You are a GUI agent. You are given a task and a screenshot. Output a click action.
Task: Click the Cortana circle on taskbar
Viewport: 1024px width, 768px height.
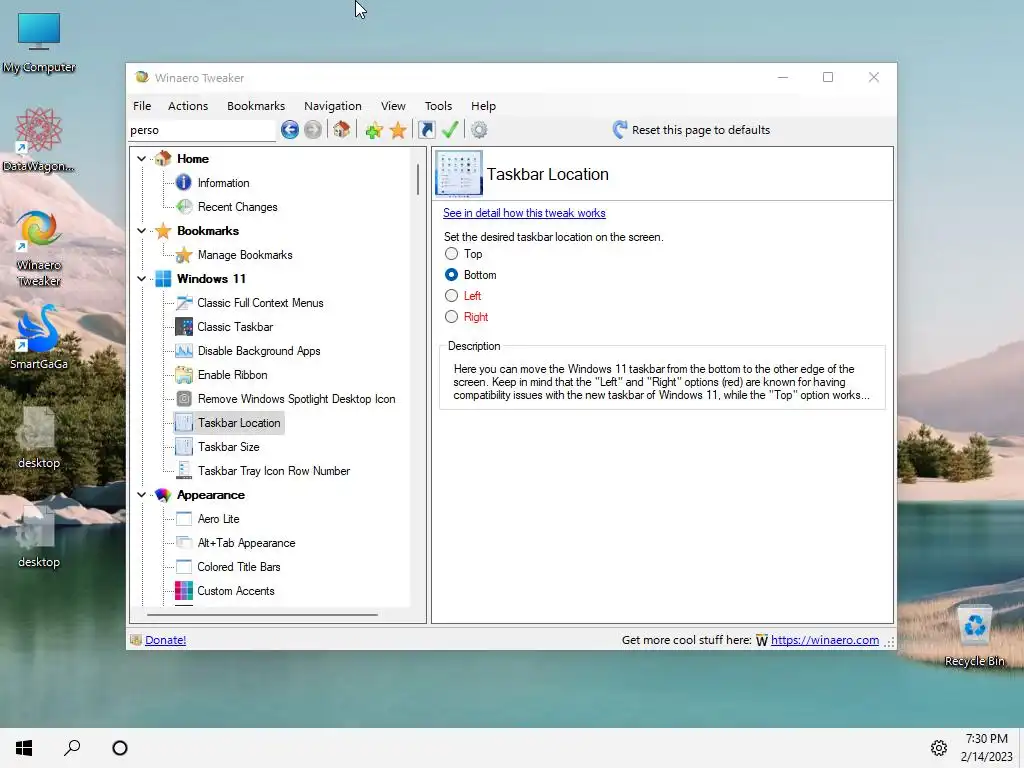pyautogui.click(x=120, y=748)
